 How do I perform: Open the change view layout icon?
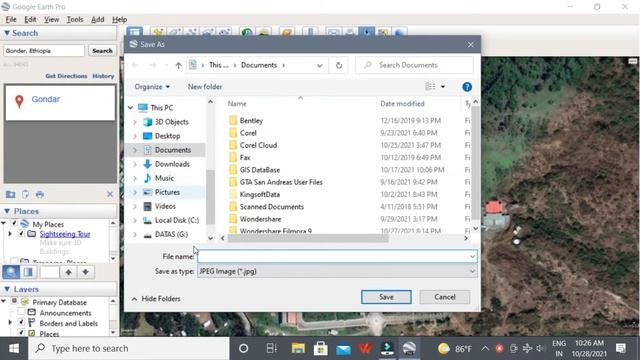click(430, 87)
